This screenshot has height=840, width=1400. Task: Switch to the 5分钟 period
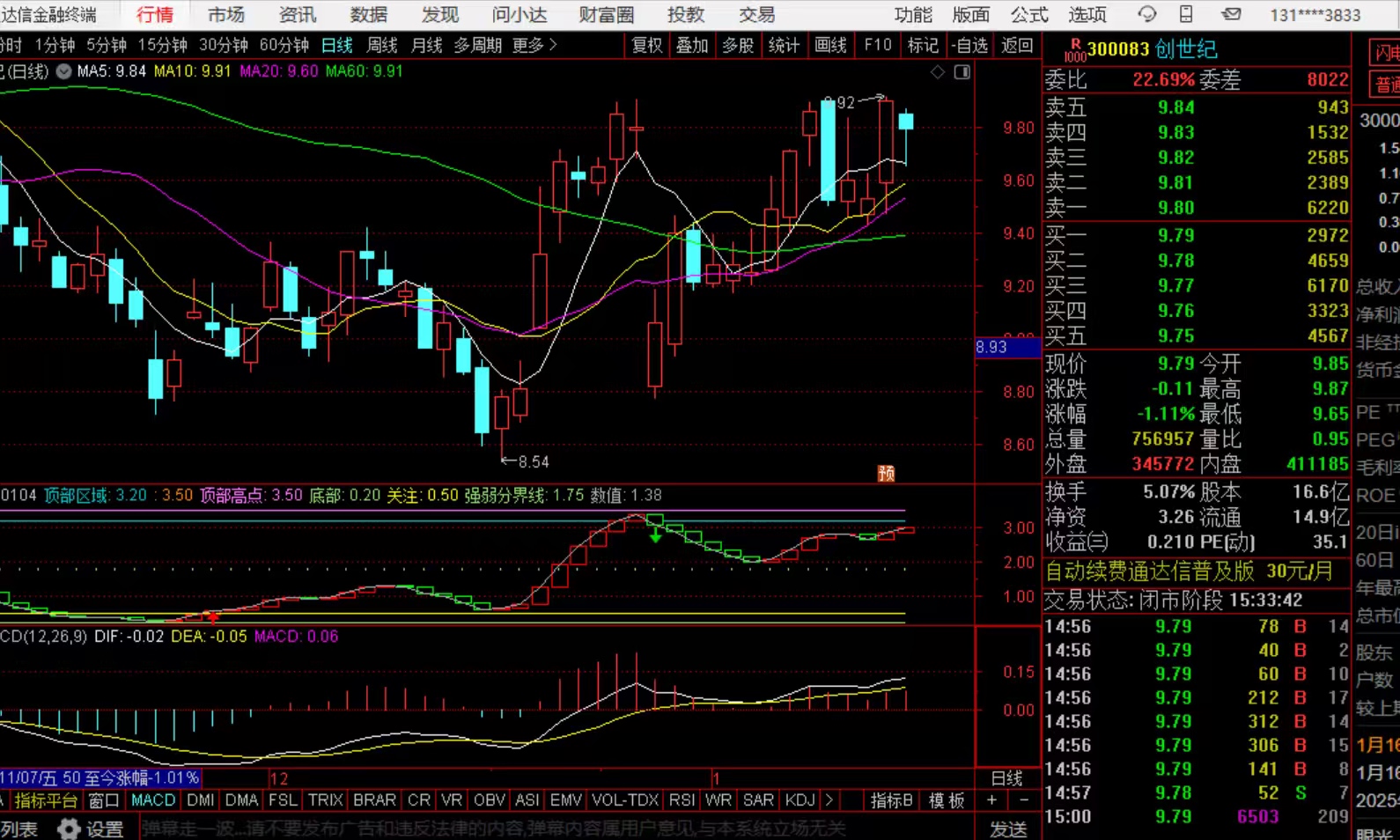pyautogui.click(x=107, y=45)
